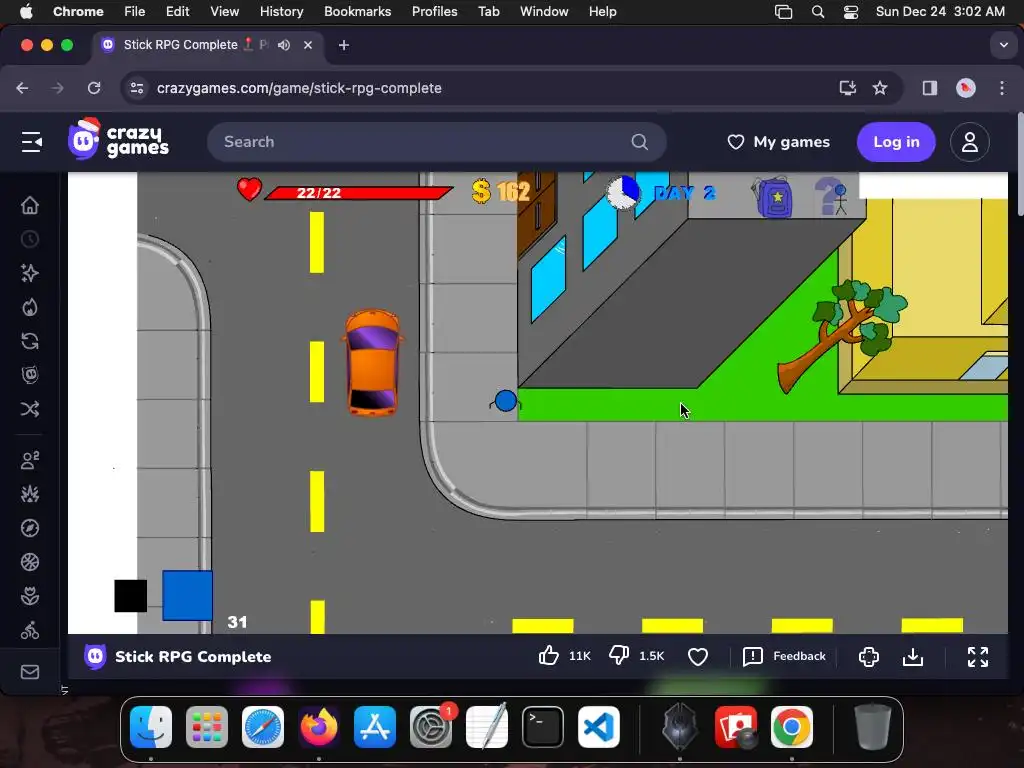Open the Edit menu
Viewport: 1024px width, 768px height.
coord(177,12)
